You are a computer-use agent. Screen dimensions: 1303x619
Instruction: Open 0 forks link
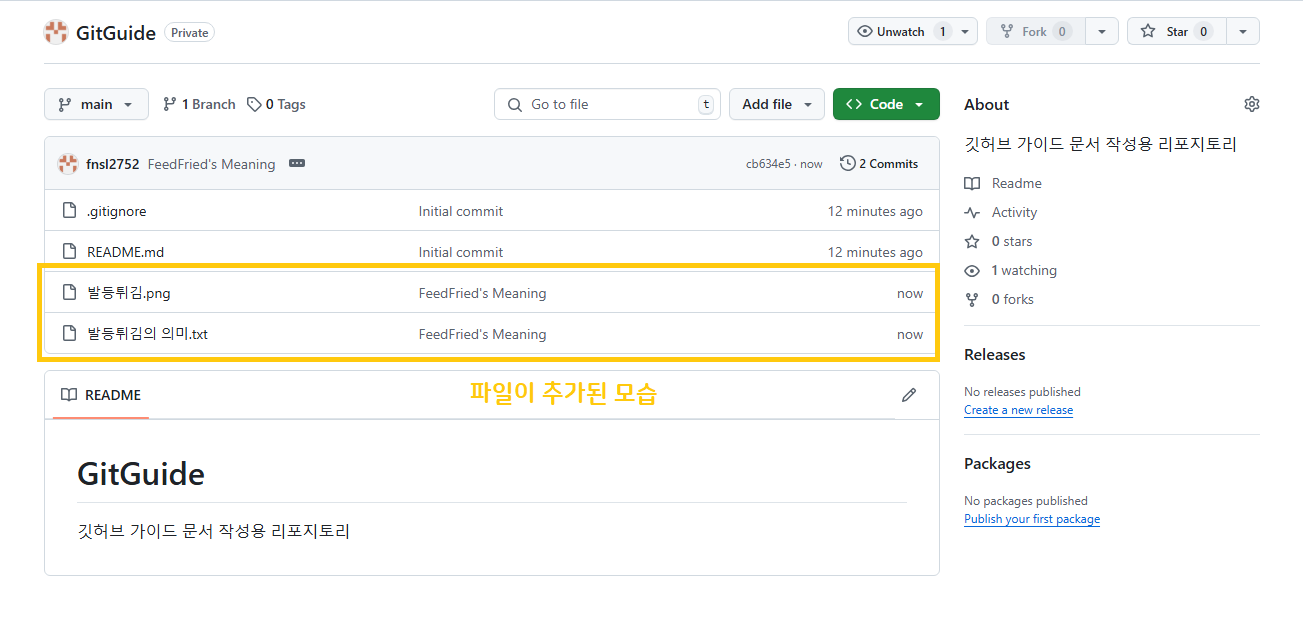point(1013,300)
